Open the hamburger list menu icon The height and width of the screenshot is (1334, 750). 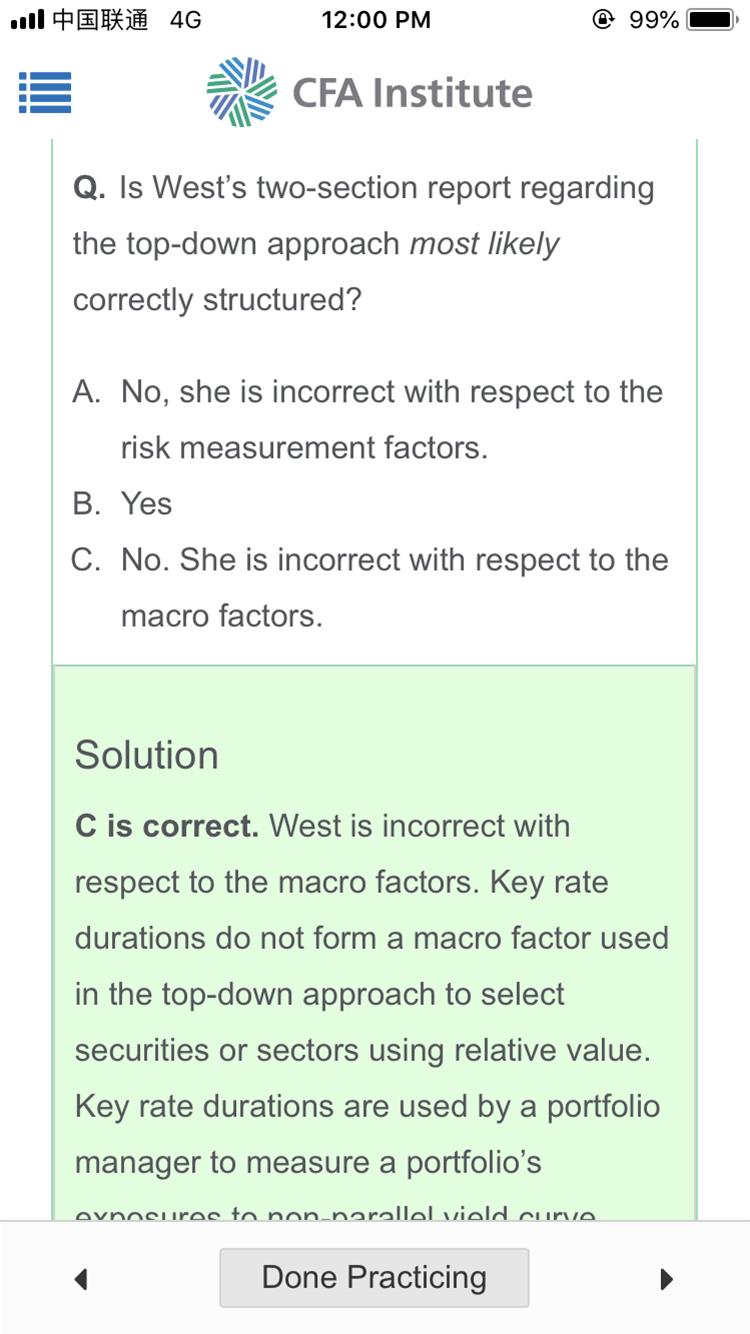[x=45, y=93]
